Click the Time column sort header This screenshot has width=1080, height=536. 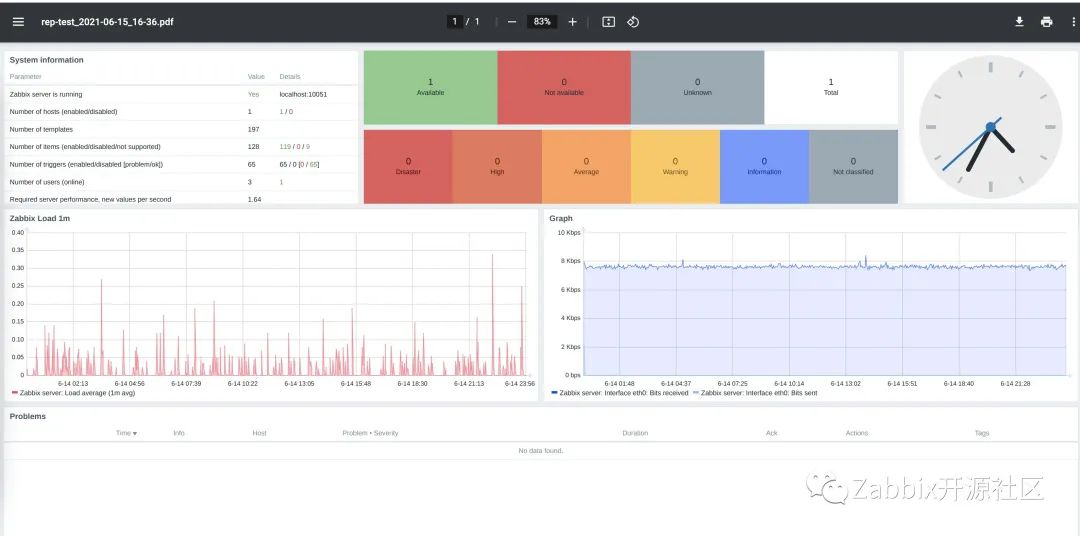[x=126, y=433]
